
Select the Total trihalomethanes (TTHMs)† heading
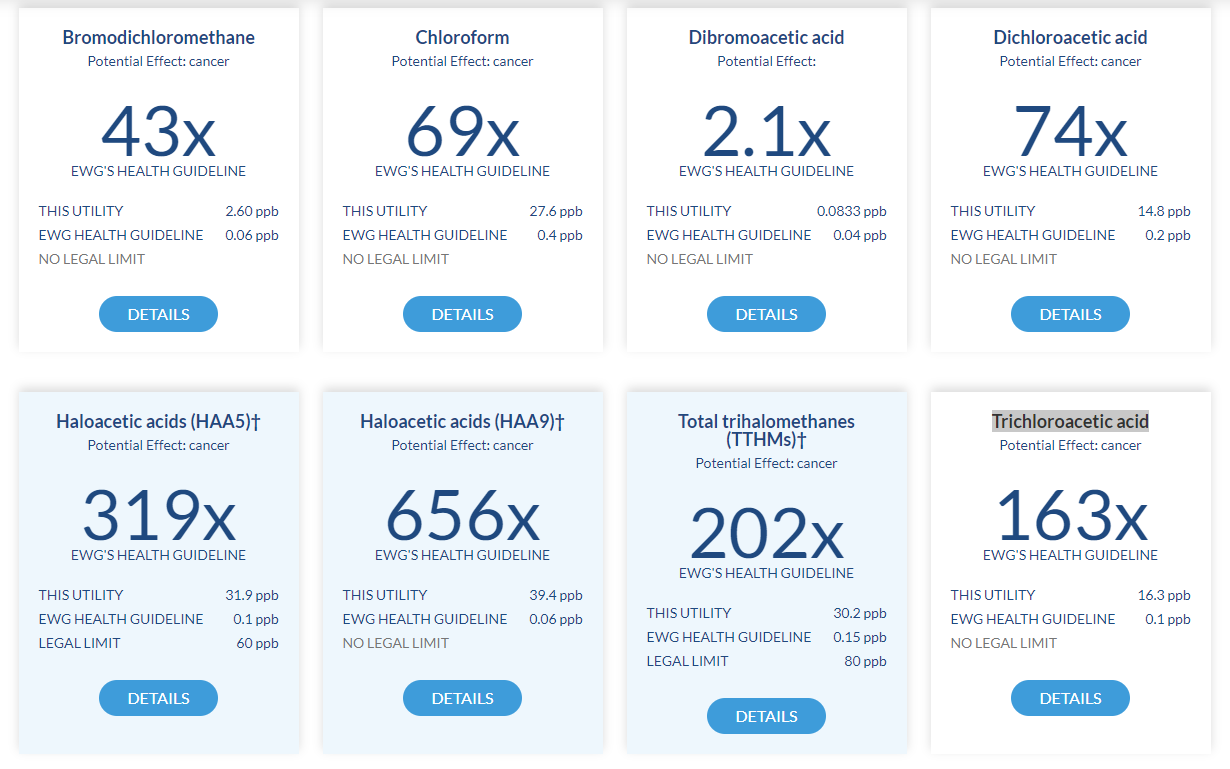(766, 431)
